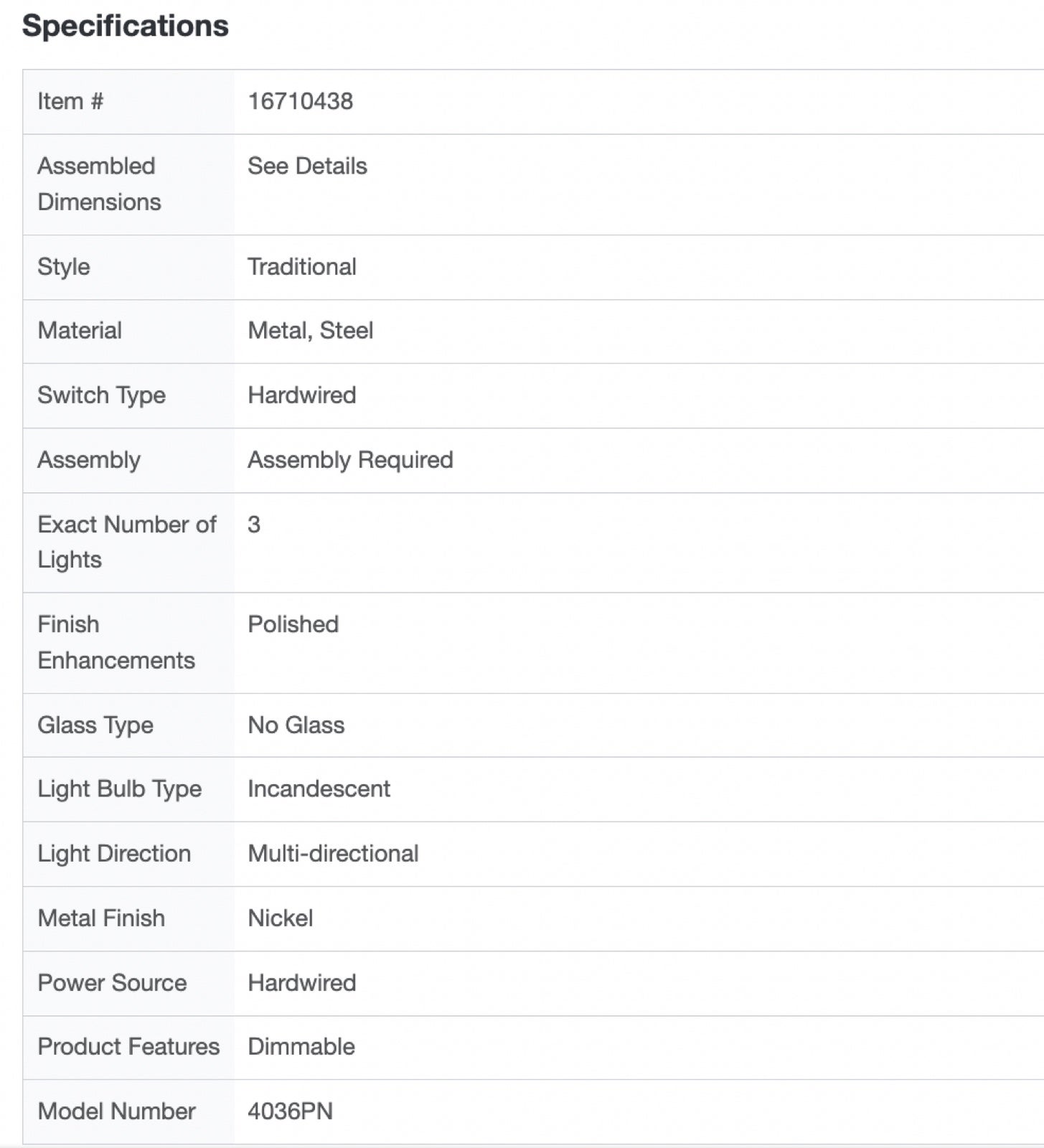Click the Specifications heading
This screenshot has height=1148, width=1044.
click(x=125, y=26)
